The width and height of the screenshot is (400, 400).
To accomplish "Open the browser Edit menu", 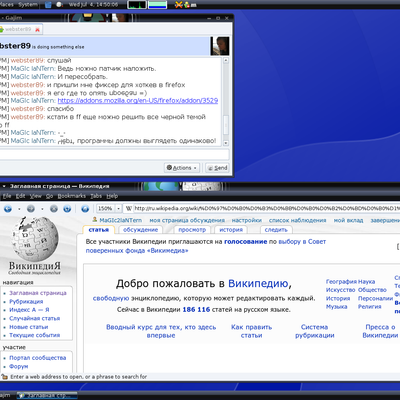I will coord(20,196).
